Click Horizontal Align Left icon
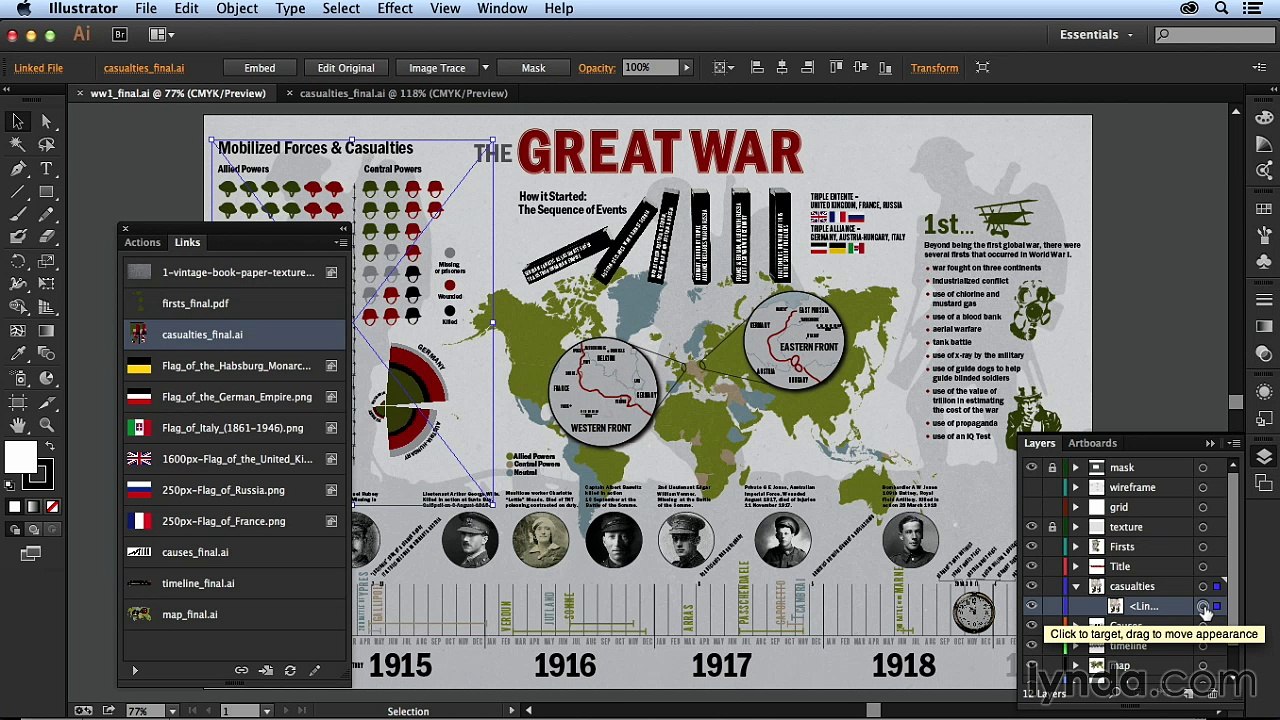This screenshot has width=1280, height=720. pos(757,68)
